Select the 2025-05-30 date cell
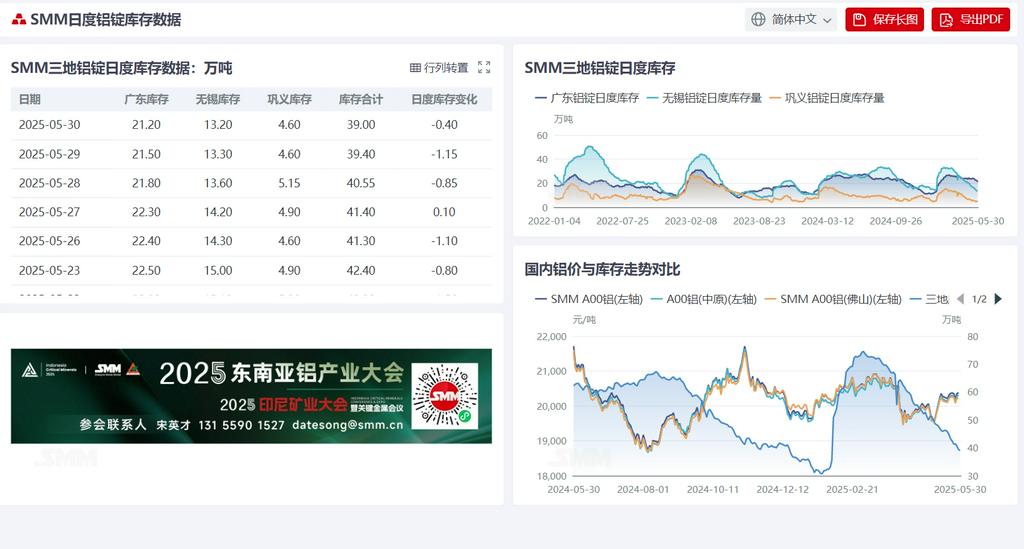1024x549 pixels. click(50, 125)
